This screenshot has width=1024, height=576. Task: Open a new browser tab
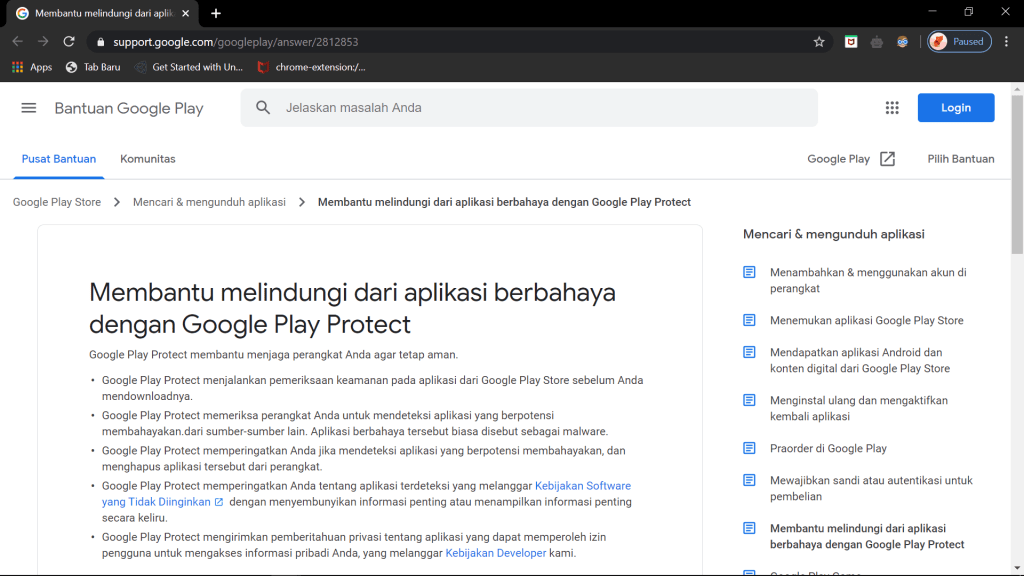tap(216, 13)
